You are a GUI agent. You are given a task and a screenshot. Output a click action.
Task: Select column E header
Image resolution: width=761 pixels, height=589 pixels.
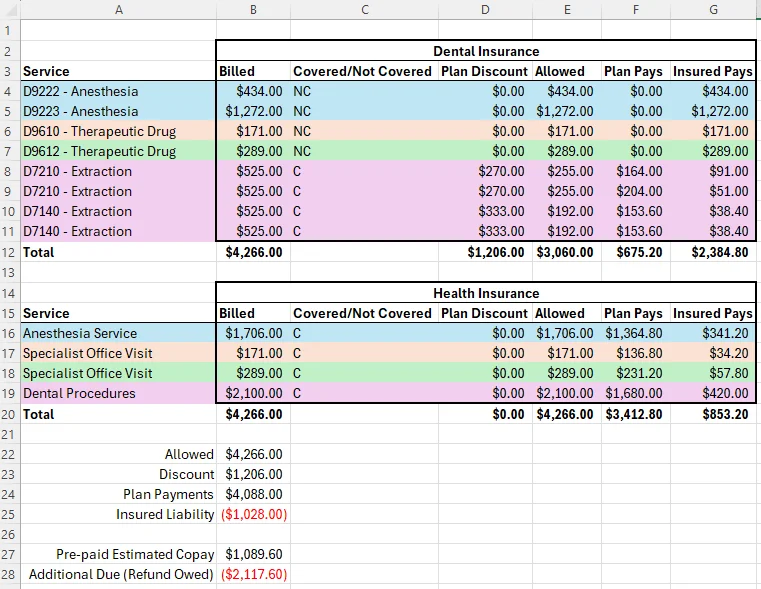567,10
